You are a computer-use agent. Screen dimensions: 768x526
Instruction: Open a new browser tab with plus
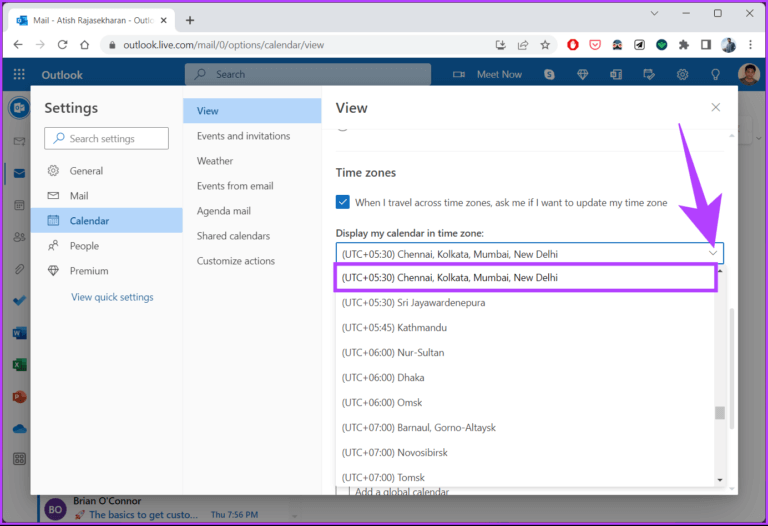pos(190,20)
